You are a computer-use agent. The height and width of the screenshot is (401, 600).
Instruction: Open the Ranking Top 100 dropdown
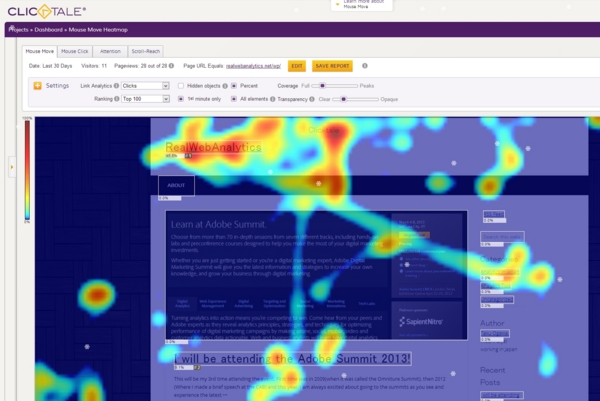pyautogui.click(x=145, y=99)
